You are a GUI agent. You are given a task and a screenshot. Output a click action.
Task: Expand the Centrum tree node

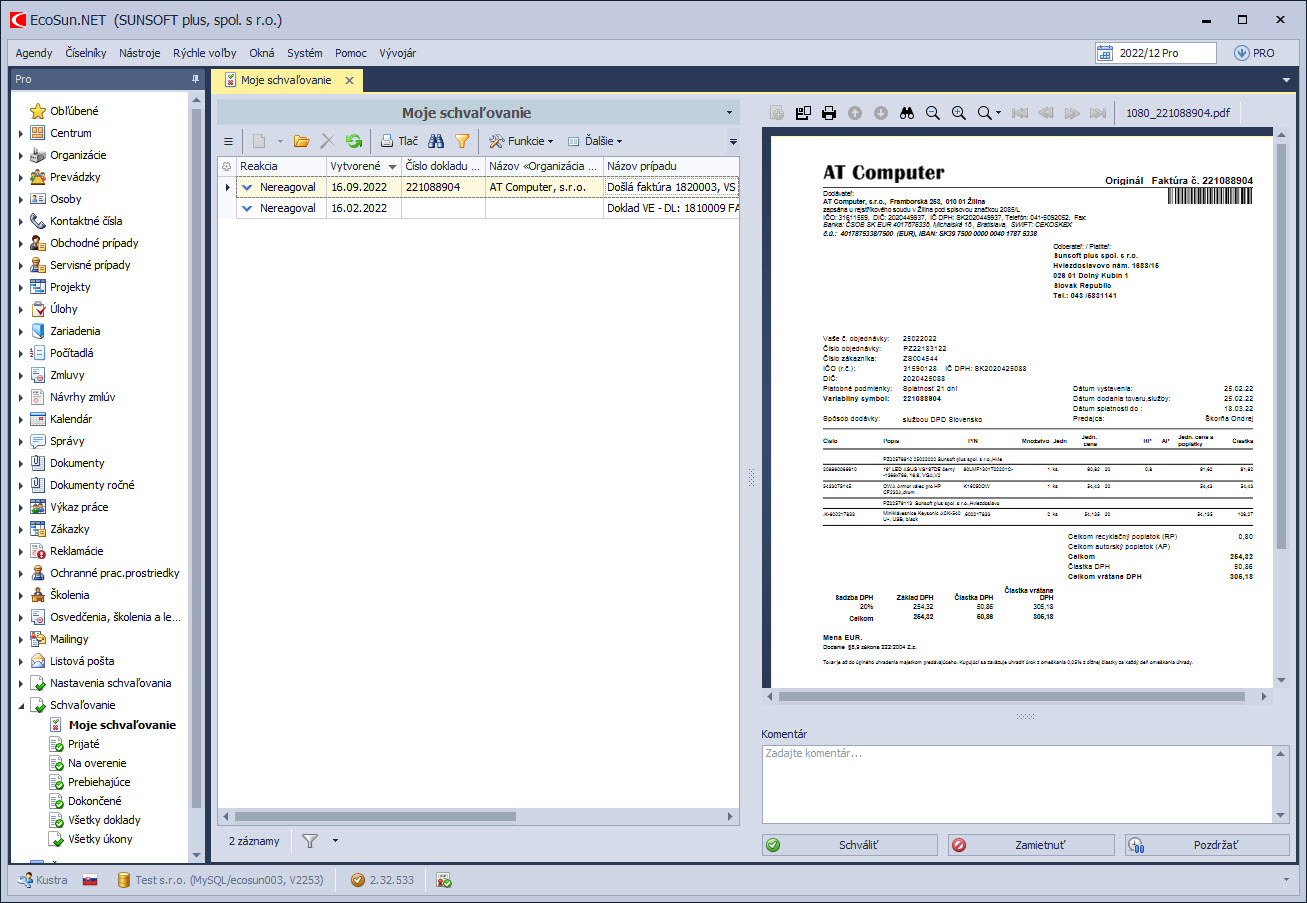[x=21, y=133]
